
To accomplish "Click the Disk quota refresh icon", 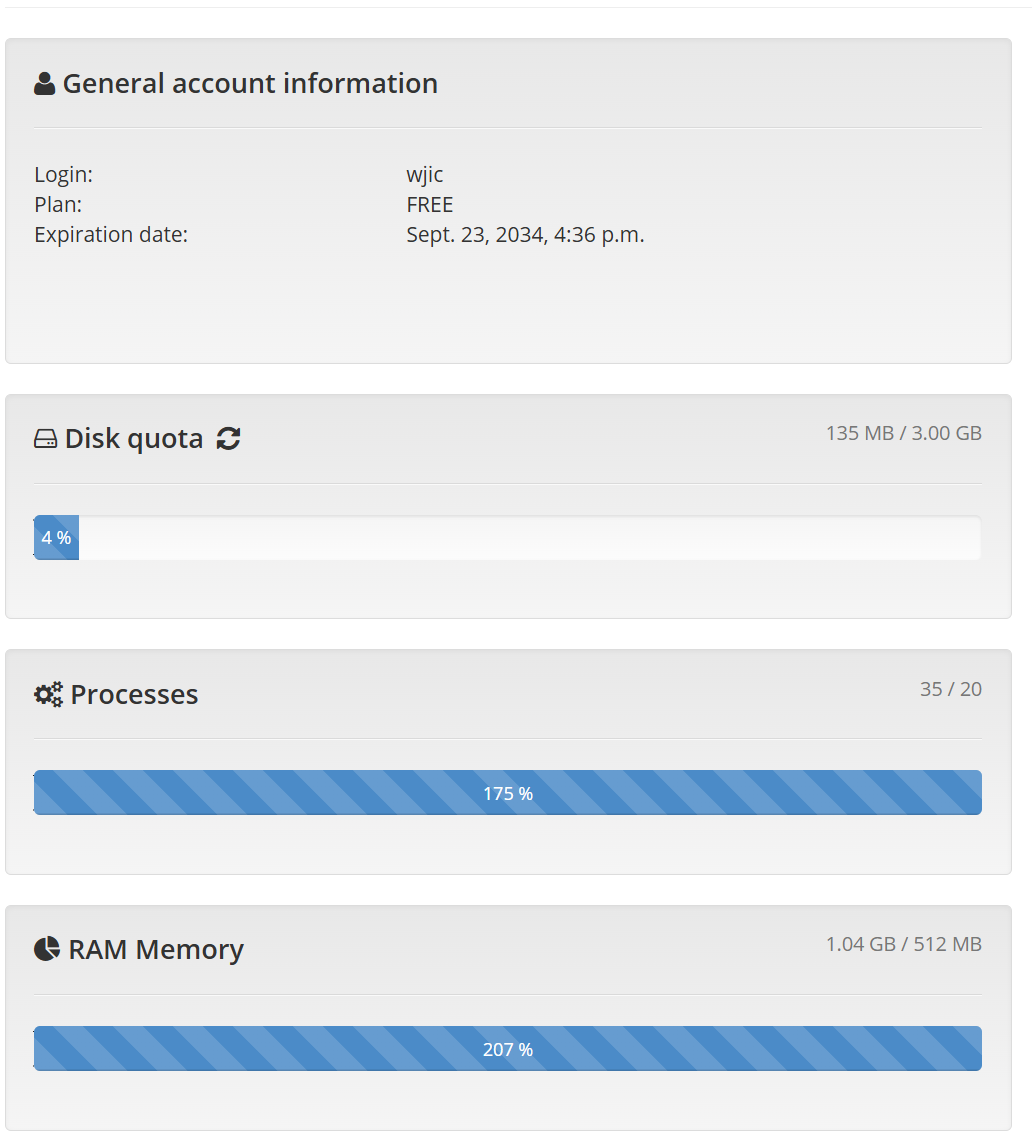I will point(228,438).
